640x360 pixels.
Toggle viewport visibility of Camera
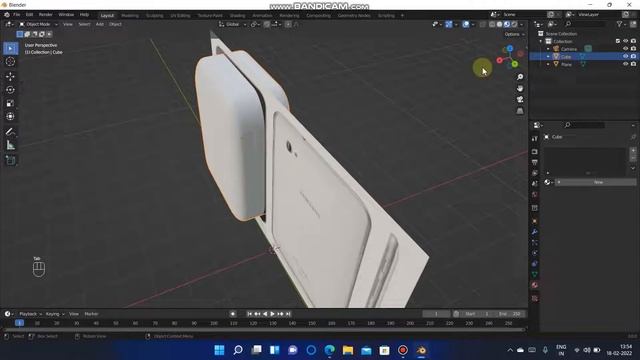(625, 49)
